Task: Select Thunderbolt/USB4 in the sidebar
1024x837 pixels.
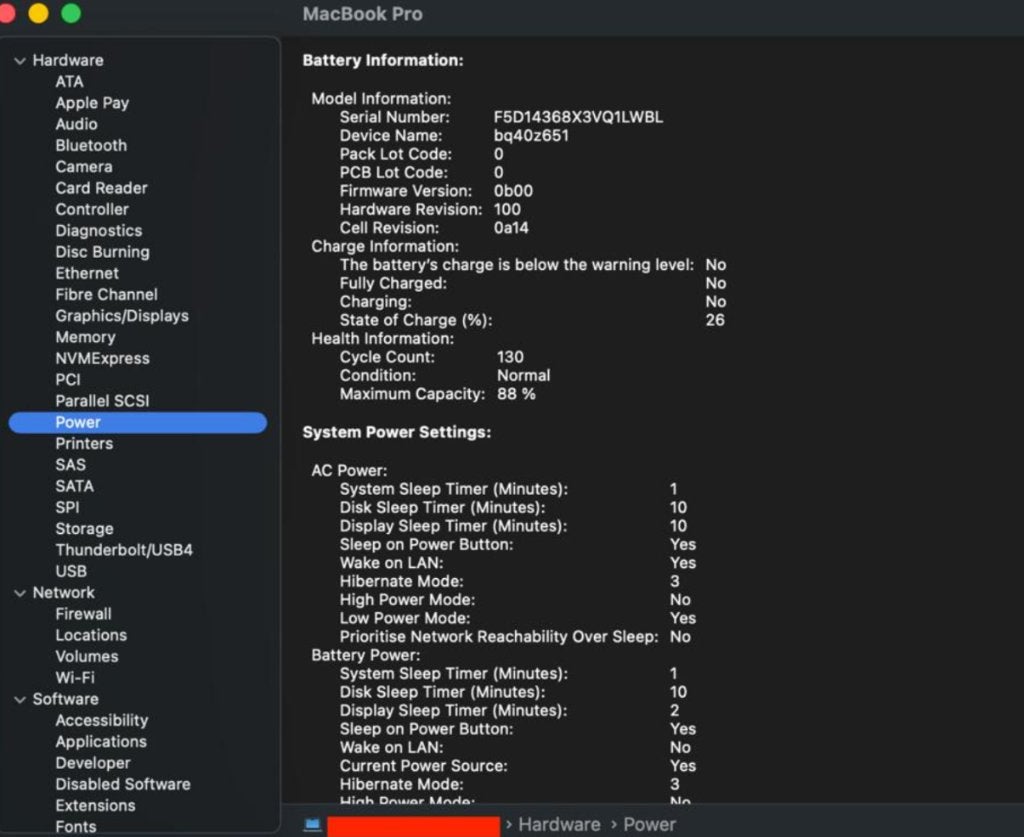Action: (x=124, y=550)
